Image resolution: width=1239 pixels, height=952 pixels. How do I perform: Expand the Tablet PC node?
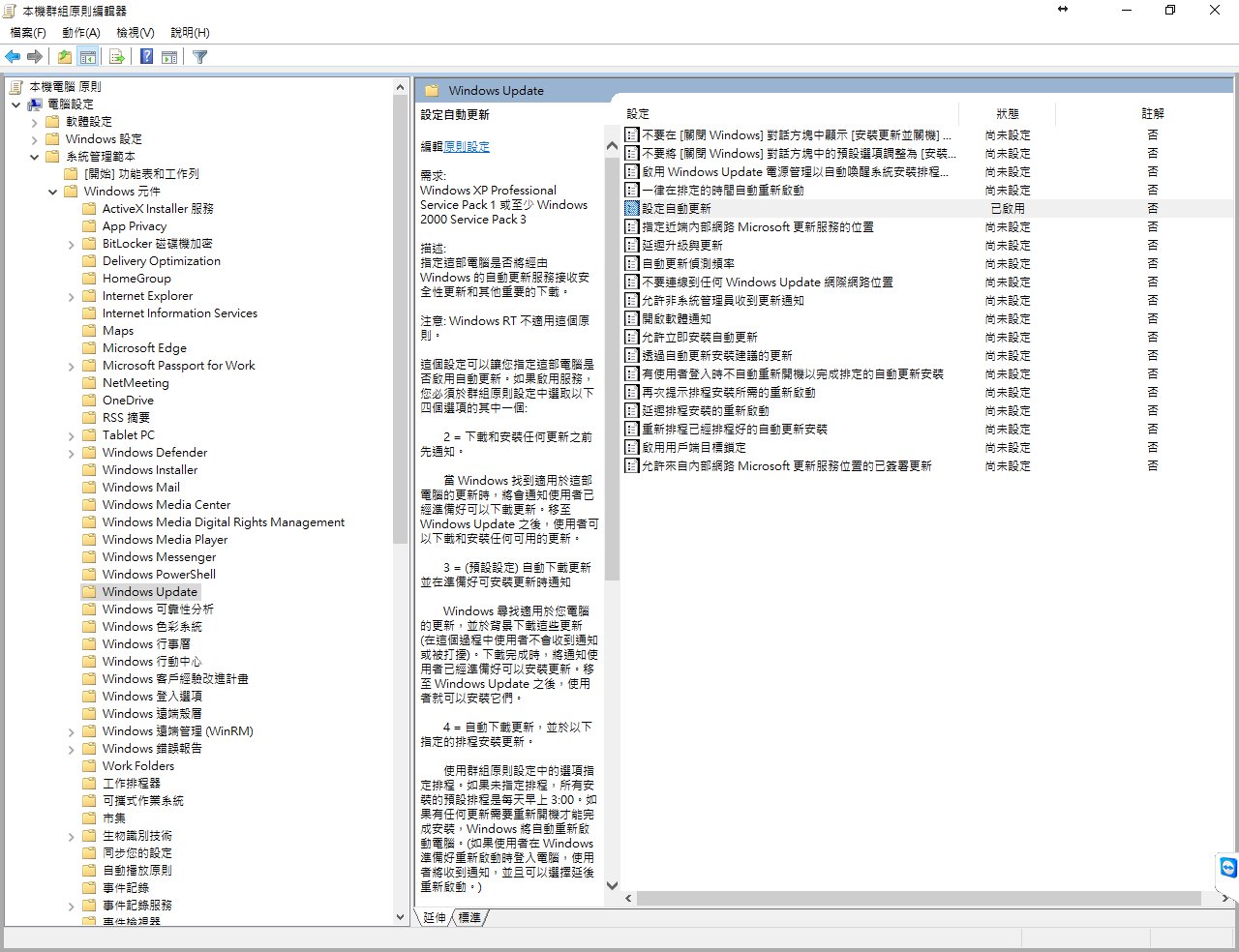click(72, 436)
